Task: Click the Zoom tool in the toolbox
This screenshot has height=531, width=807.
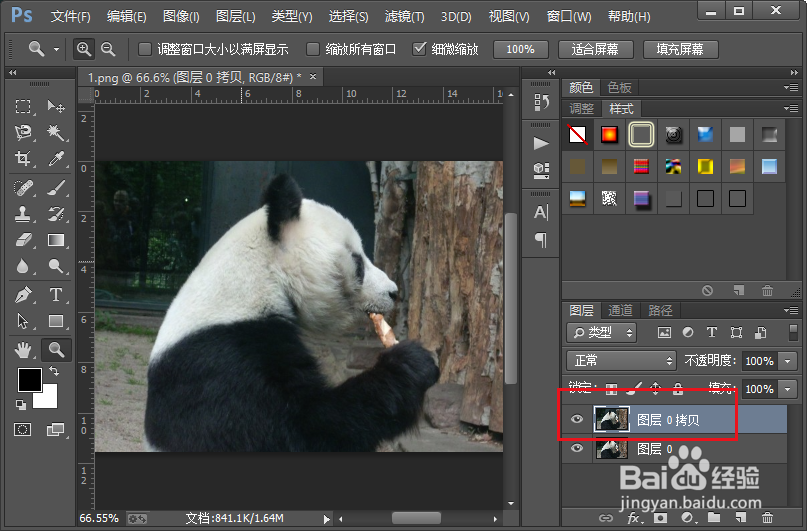Action: coord(56,350)
